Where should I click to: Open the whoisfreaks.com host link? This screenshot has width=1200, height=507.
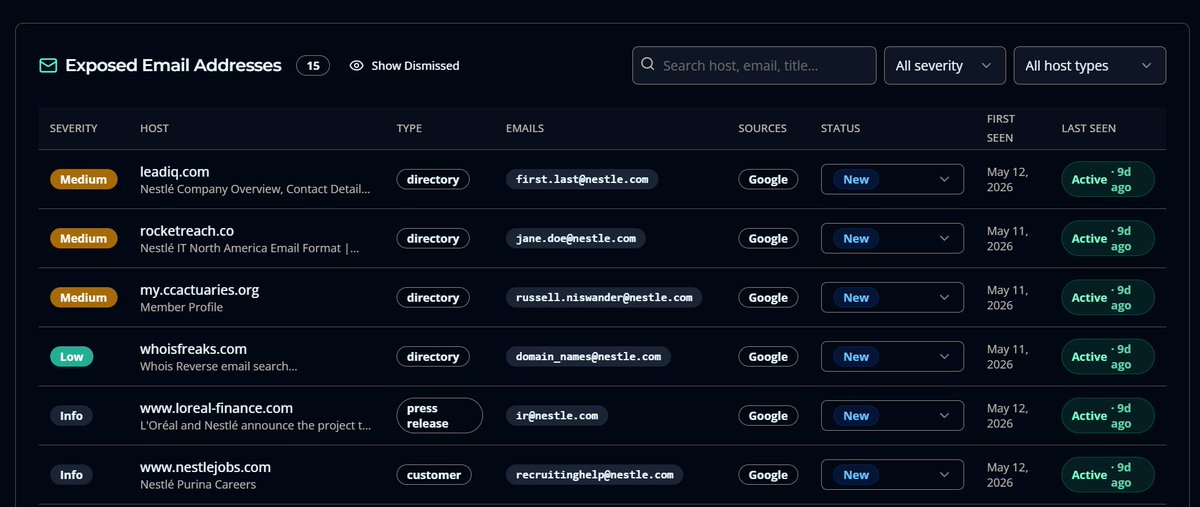193,349
